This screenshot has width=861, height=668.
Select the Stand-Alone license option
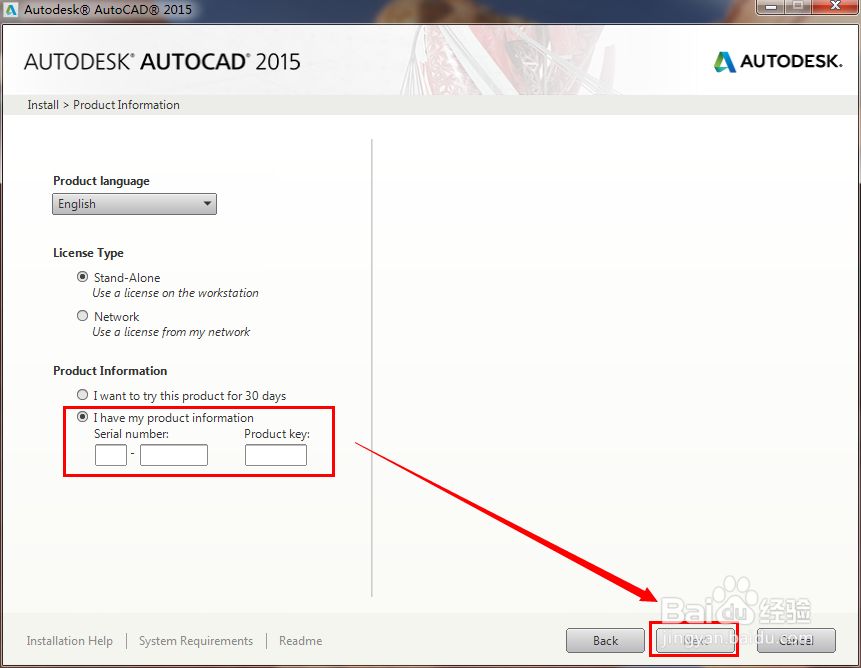82,277
